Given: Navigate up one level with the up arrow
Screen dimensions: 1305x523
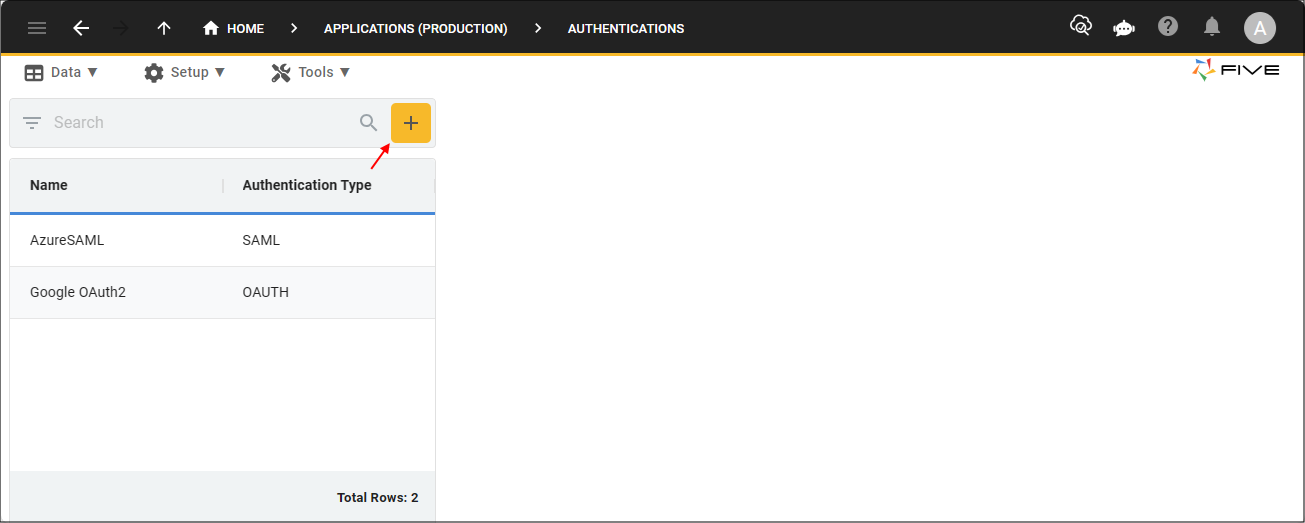Looking at the screenshot, I should (164, 28).
